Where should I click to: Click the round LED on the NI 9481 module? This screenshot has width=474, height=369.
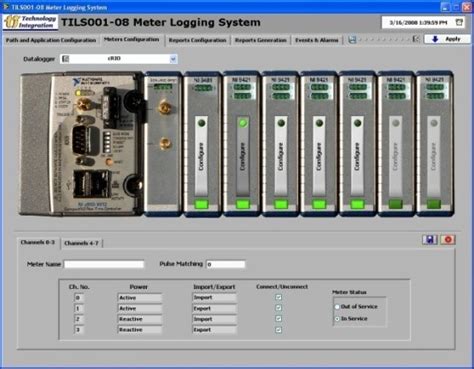(x=202, y=123)
